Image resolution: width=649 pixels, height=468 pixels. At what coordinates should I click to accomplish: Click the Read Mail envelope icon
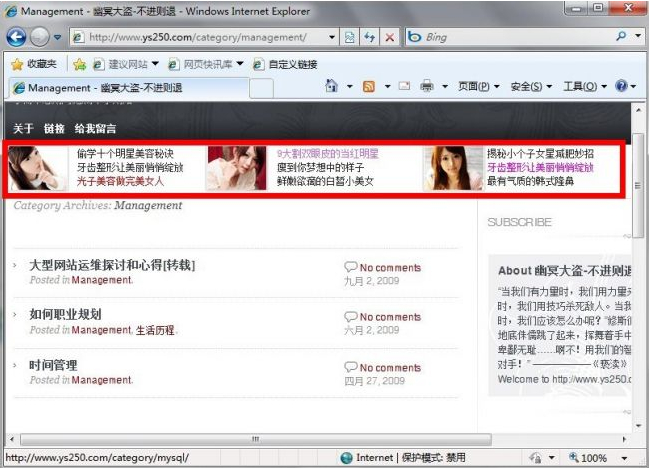[x=404, y=87]
